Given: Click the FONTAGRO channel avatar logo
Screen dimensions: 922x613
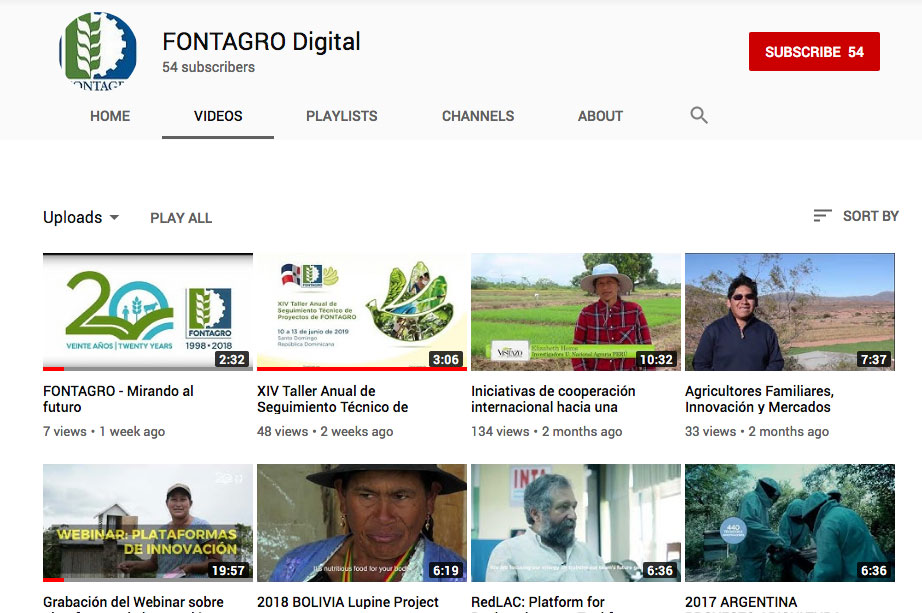Looking at the screenshot, I should click(98, 51).
